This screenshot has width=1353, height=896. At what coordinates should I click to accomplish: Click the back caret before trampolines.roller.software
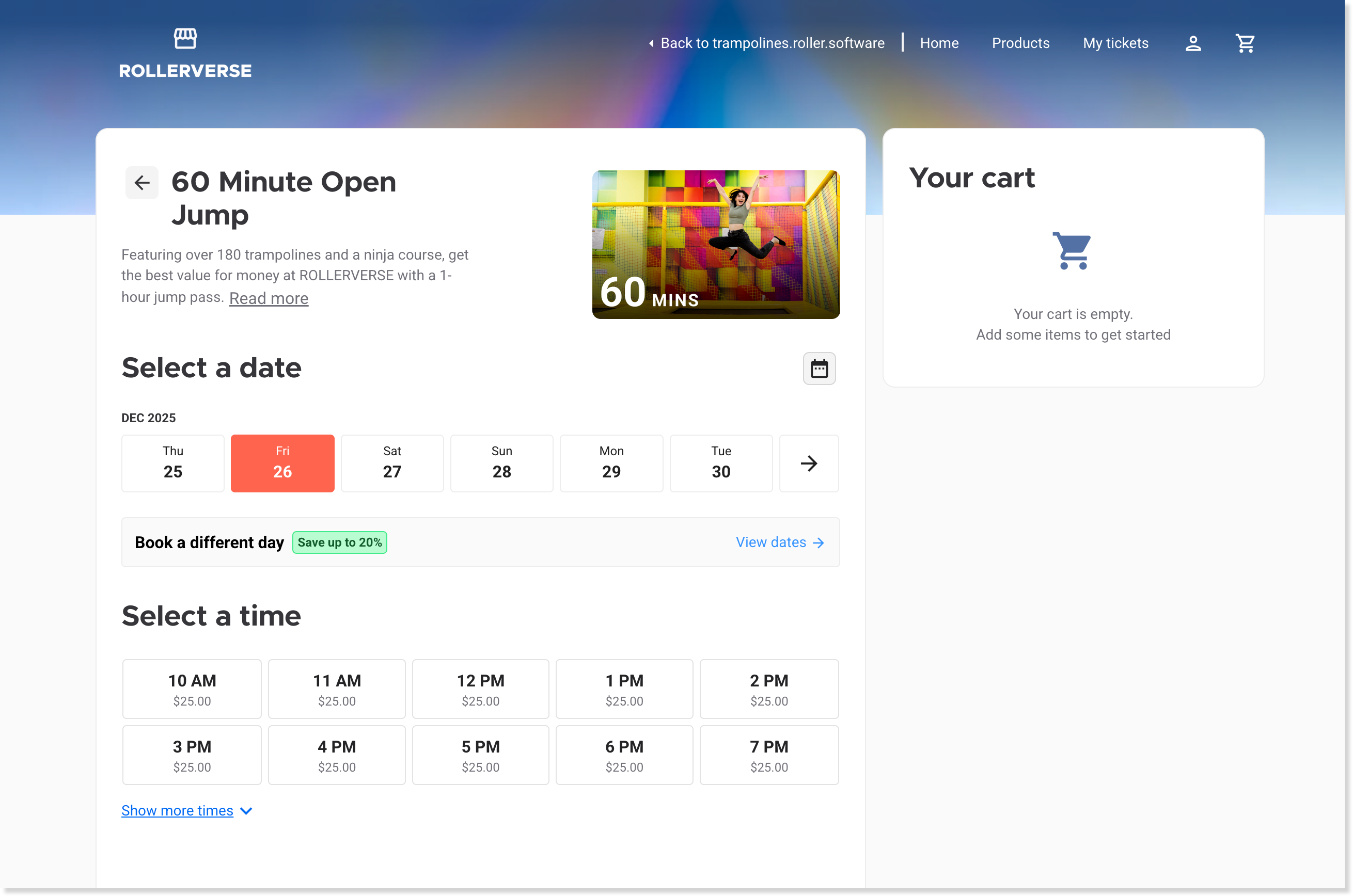coord(651,43)
